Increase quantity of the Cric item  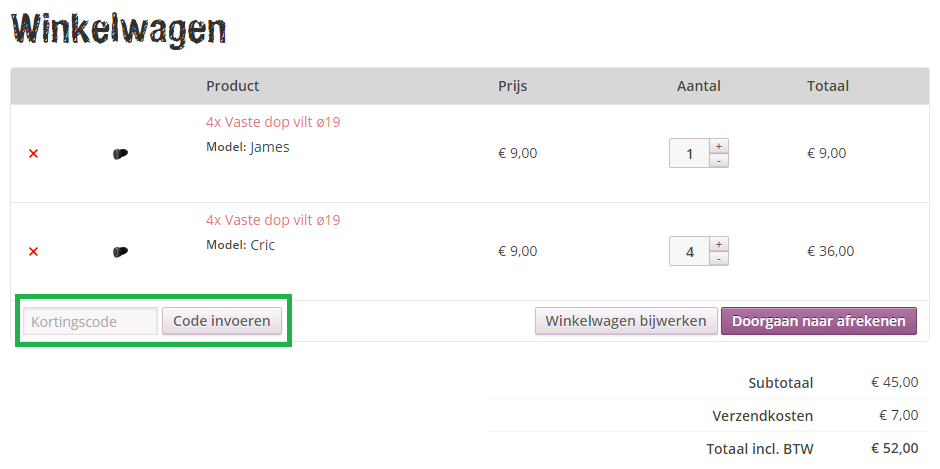click(719, 244)
